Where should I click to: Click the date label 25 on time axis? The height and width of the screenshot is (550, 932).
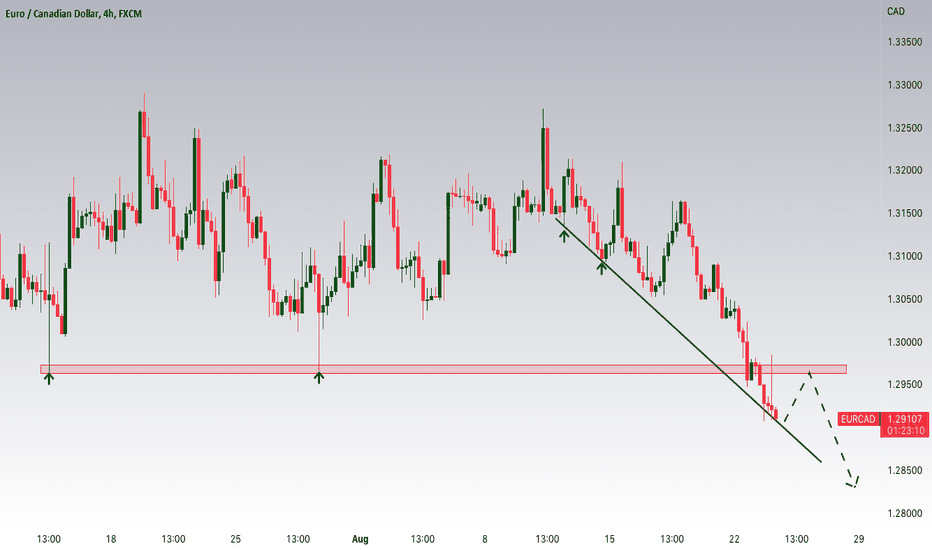coord(235,539)
